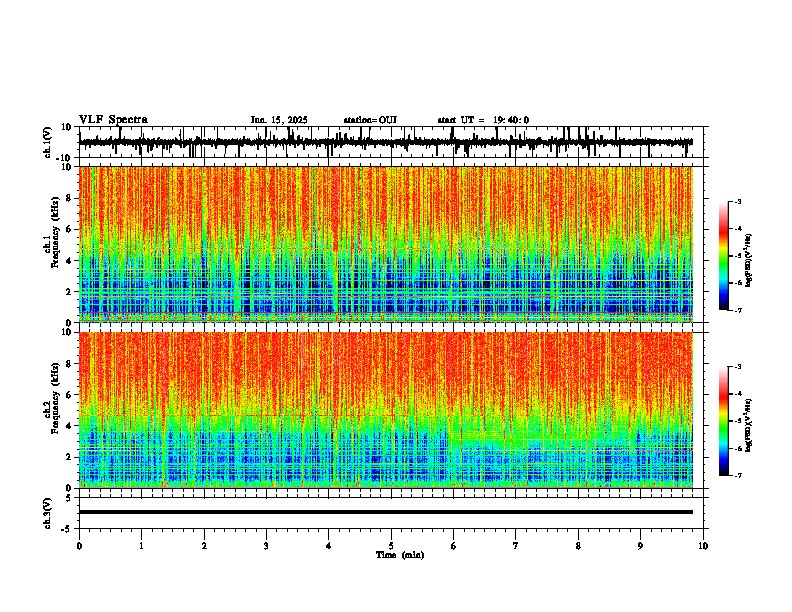Image resolution: width=792 pixels, height=612 pixels.
Task: Click the 6 kHz tick on ch.1 spectrogram
Action: coord(69,229)
